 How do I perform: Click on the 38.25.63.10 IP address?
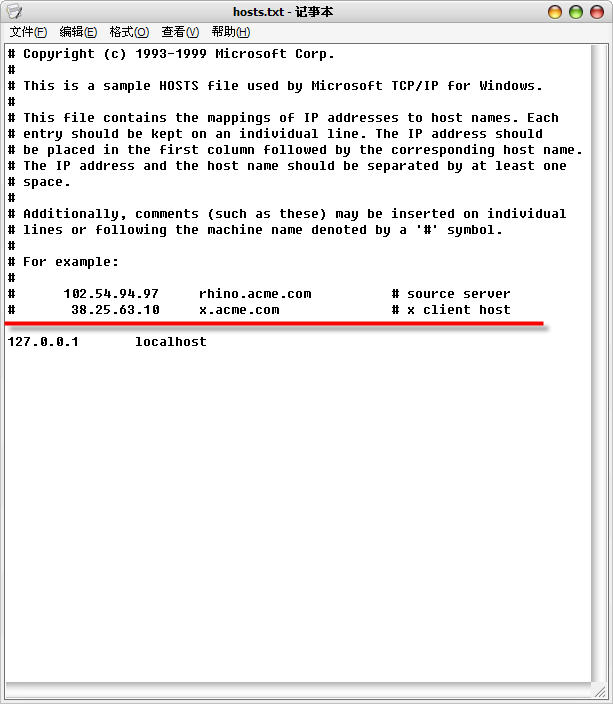pos(115,310)
